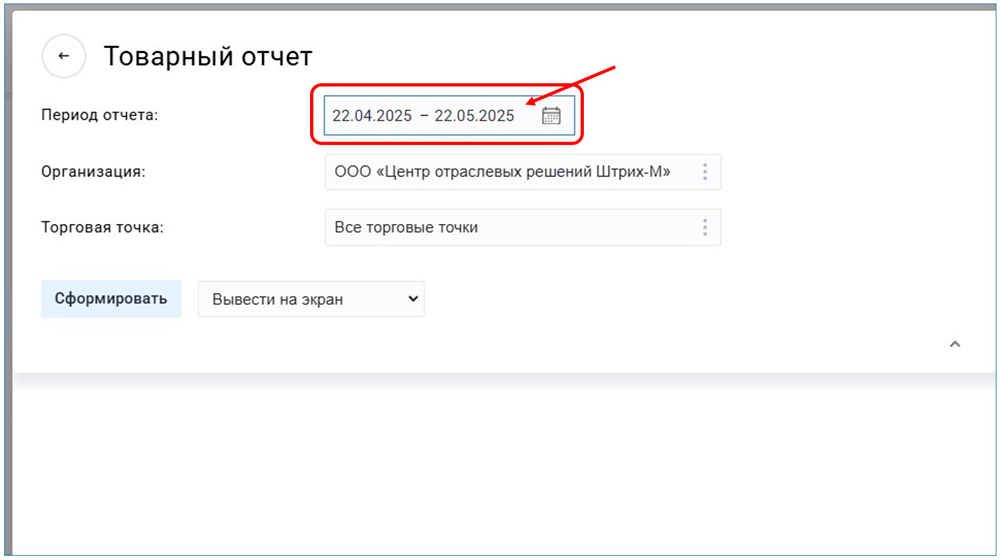Click the dash between the period dates

coord(424,116)
